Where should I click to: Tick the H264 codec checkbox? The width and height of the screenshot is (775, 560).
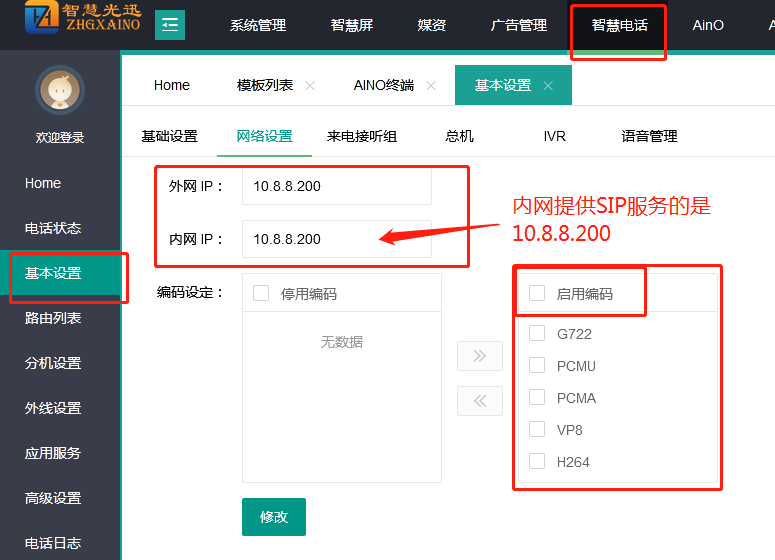click(x=537, y=462)
